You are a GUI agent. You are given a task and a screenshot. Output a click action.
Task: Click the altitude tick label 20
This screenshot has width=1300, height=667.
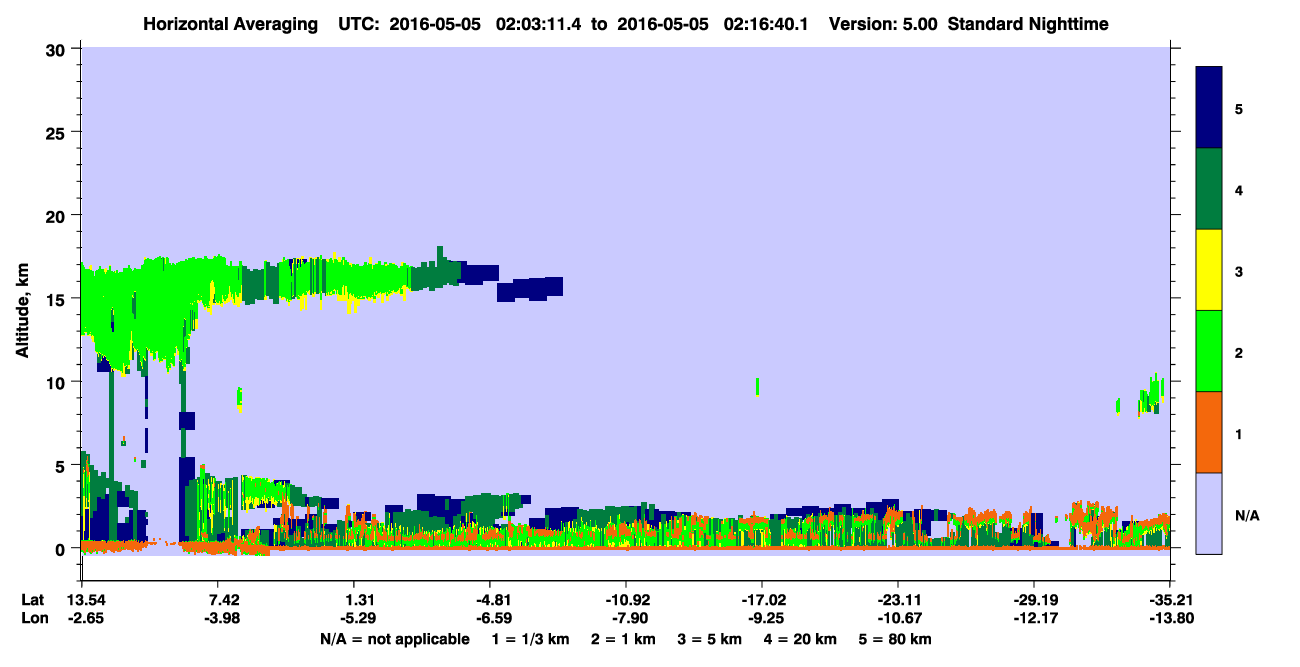(58, 216)
